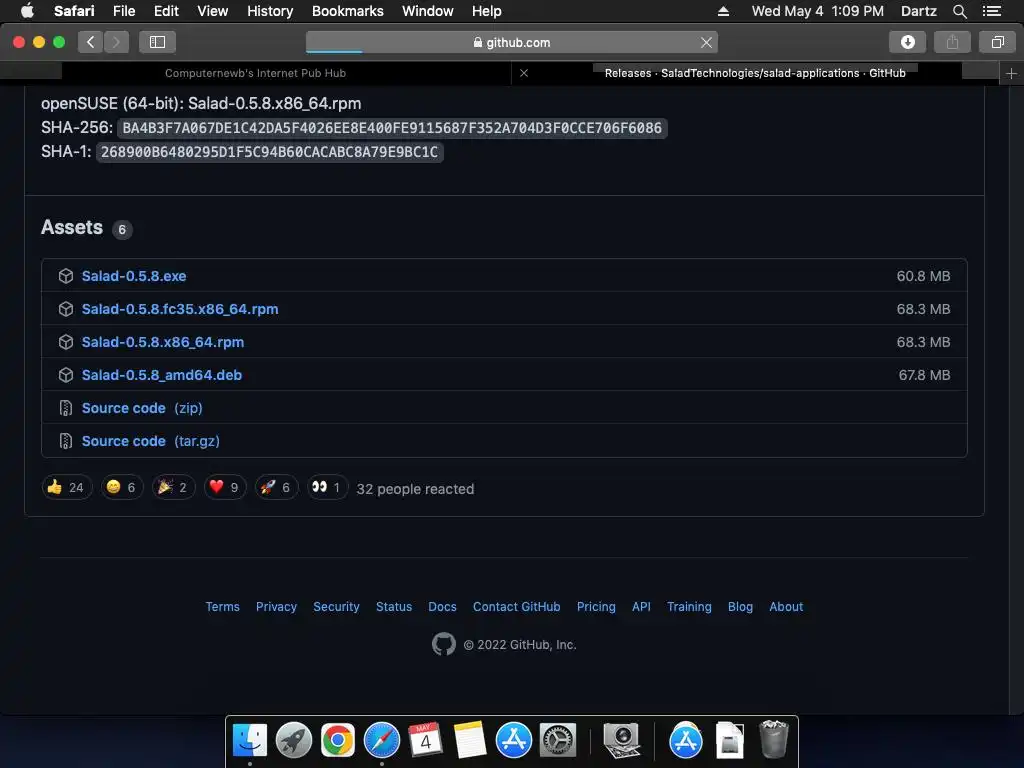Click archive icon beside Source code (tar.gz)
The image size is (1024, 768).
(x=66, y=441)
